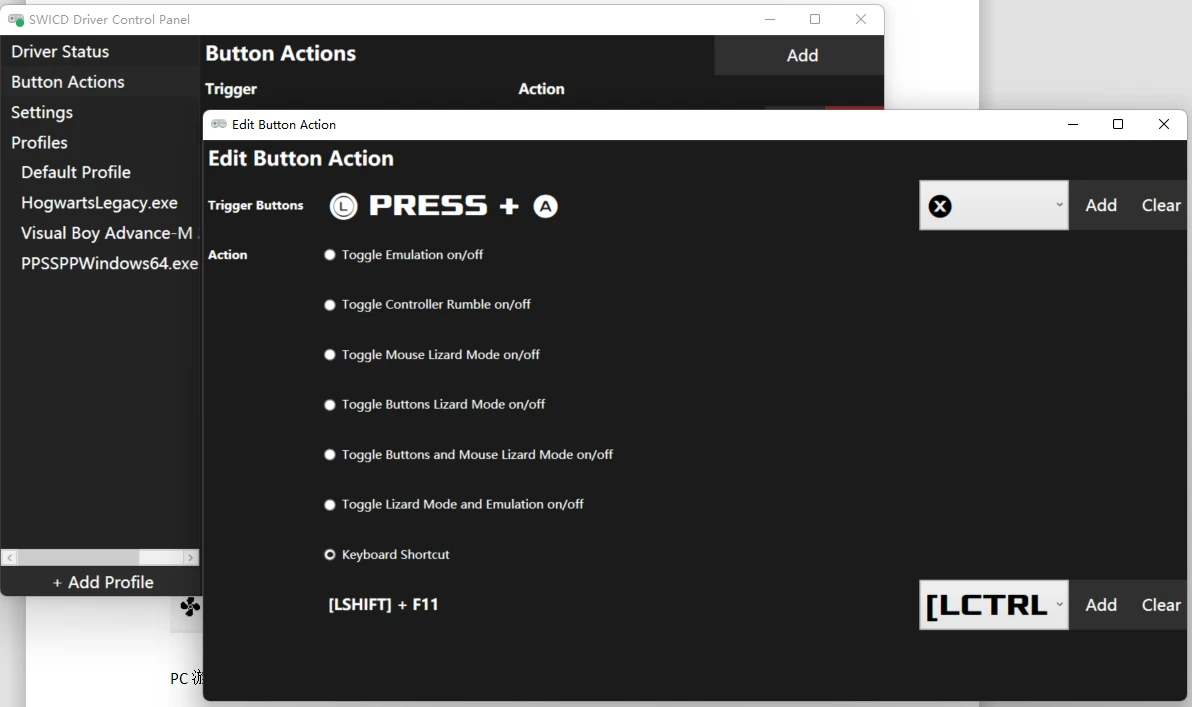Click the X button icon in the trigger combo box
Image resolution: width=1192 pixels, height=707 pixels.
click(x=940, y=206)
